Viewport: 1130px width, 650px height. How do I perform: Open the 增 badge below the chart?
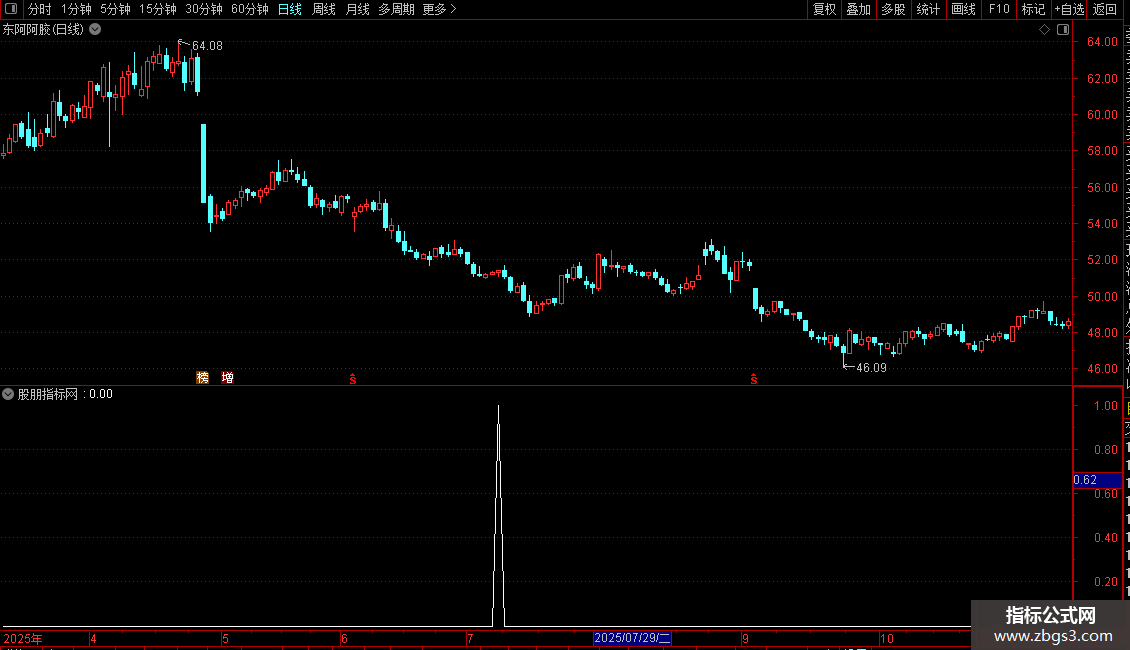tap(228, 378)
